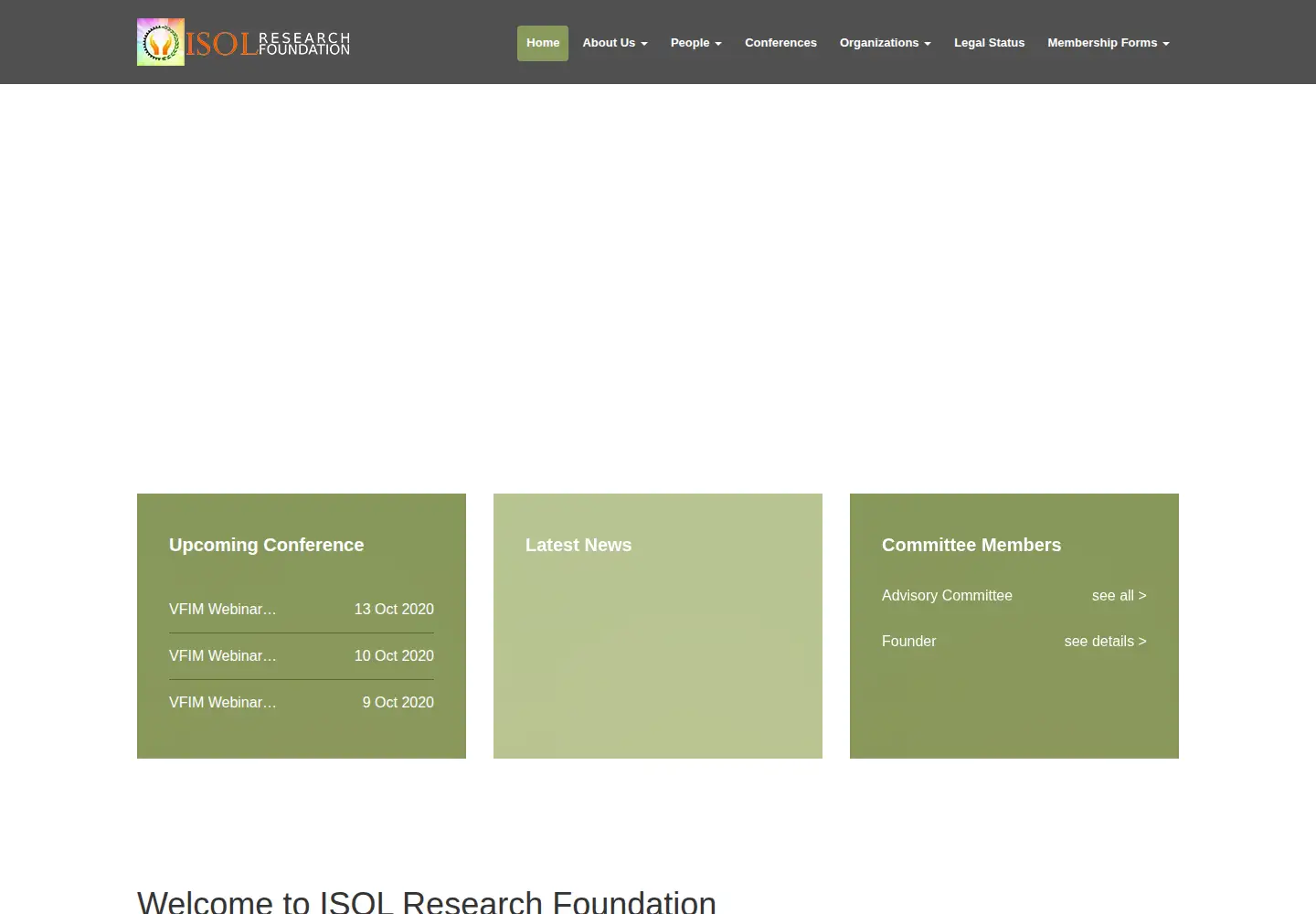Select the Advisory Committee text

(x=947, y=596)
